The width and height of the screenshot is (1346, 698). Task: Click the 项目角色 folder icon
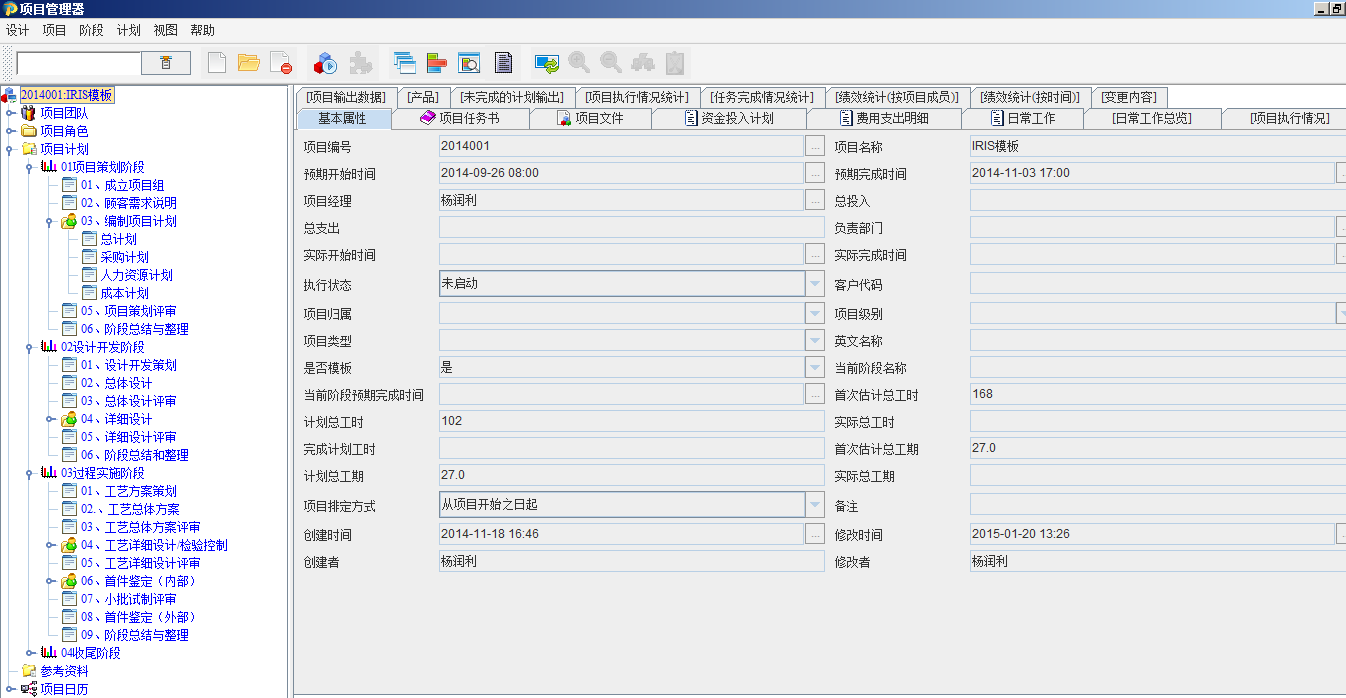coord(28,131)
